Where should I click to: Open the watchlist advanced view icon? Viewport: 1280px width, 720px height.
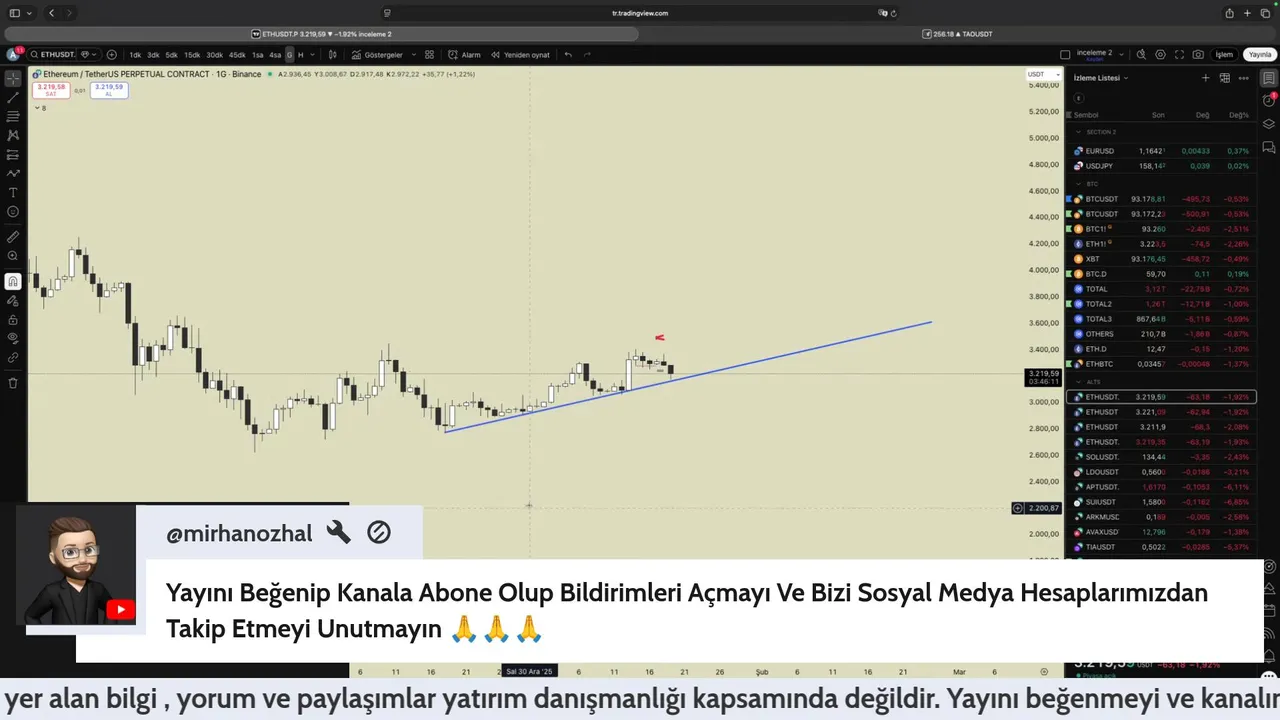pyautogui.click(x=1225, y=78)
